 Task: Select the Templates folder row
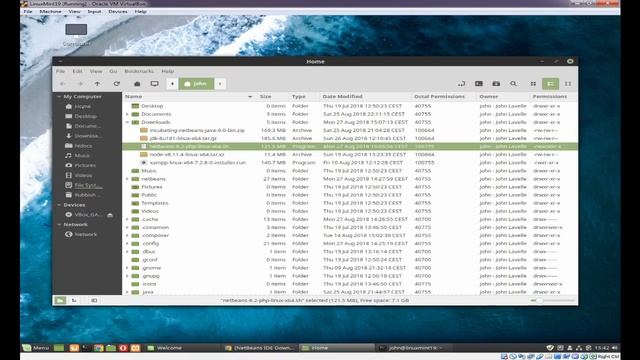point(350,203)
